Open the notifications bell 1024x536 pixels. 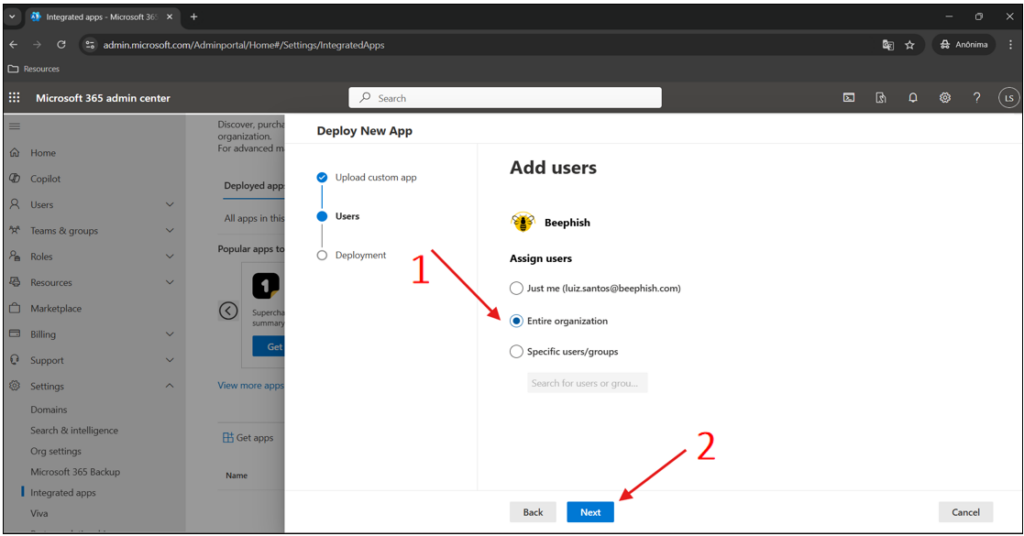point(912,98)
